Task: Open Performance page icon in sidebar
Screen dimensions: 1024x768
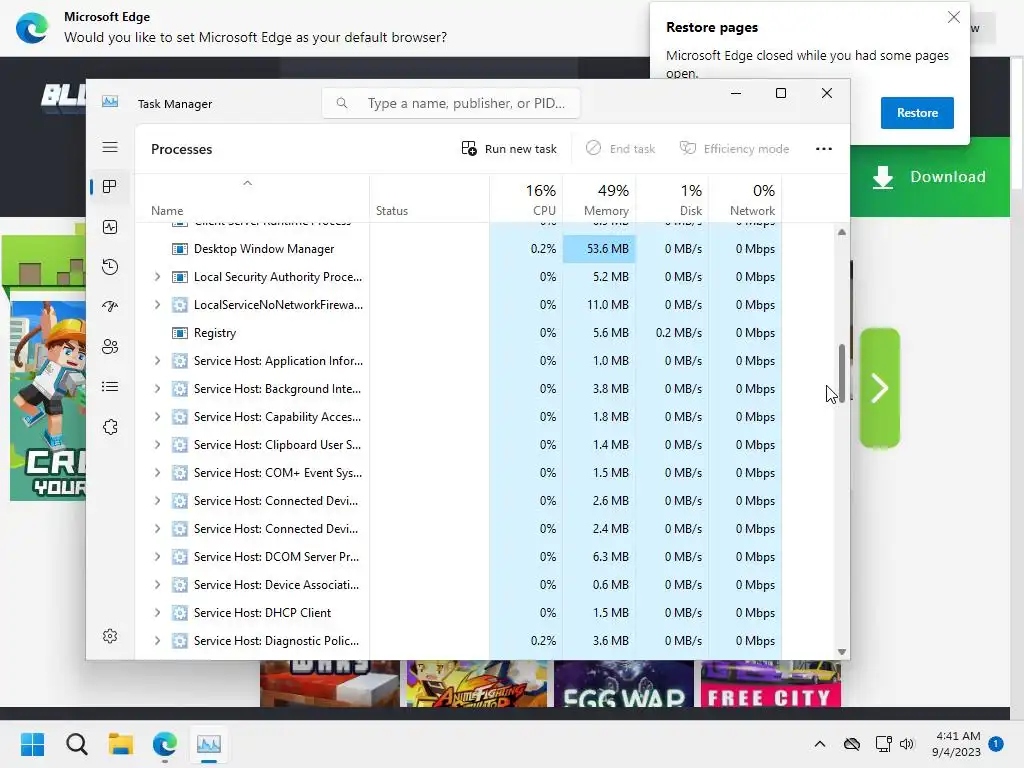Action: [x=110, y=227]
